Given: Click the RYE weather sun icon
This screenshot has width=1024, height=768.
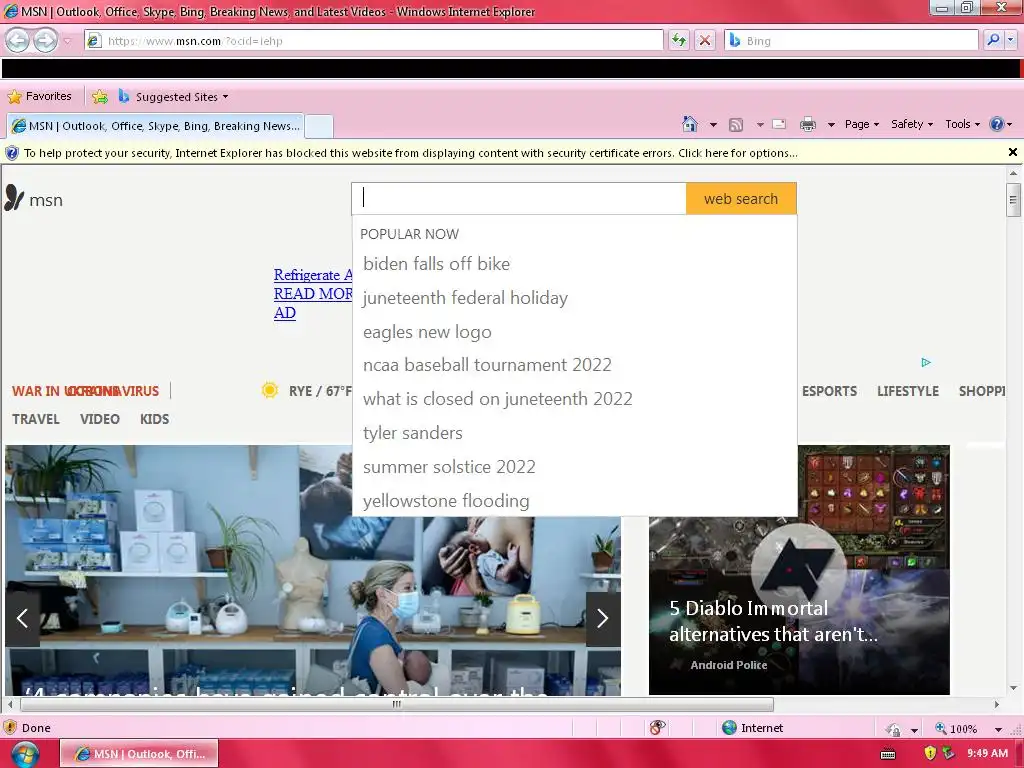Looking at the screenshot, I should pyautogui.click(x=270, y=391).
